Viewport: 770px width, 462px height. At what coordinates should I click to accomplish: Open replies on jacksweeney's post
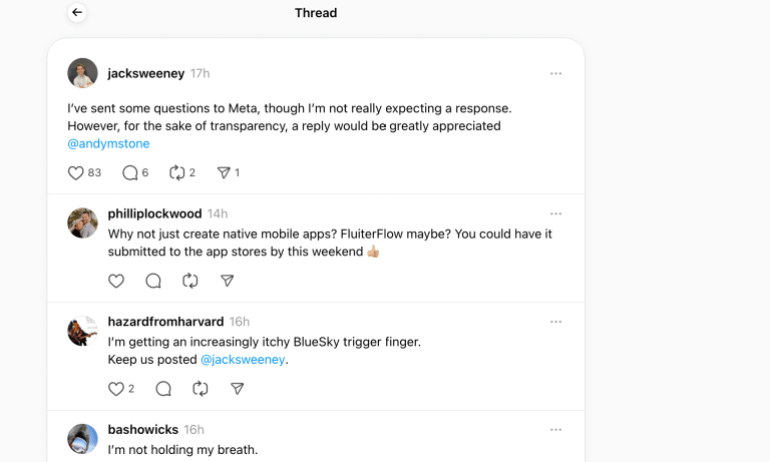pyautogui.click(x=130, y=173)
